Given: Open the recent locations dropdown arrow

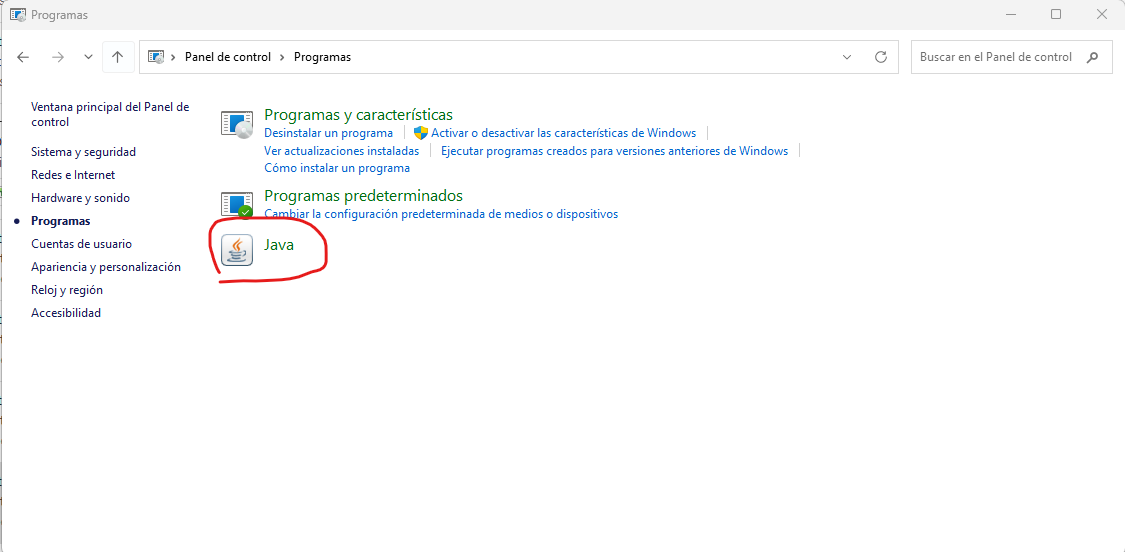Looking at the screenshot, I should click(88, 57).
